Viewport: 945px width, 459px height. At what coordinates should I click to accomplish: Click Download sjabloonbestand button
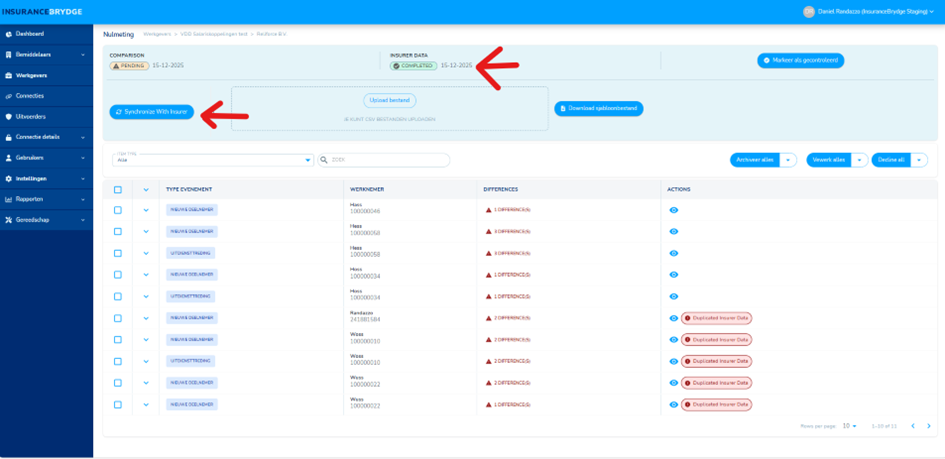coord(598,108)
